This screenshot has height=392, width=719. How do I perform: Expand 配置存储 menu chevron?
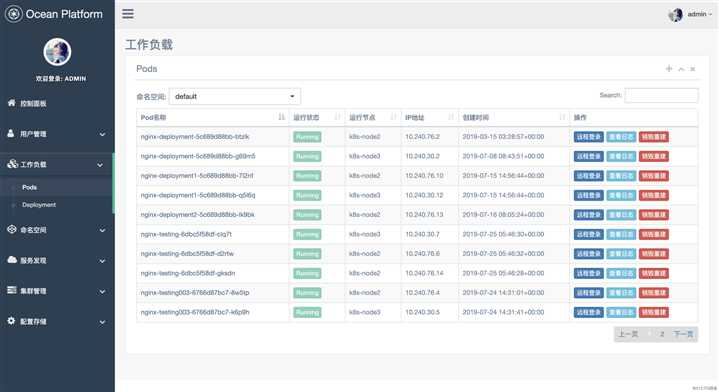click(102, 322)
